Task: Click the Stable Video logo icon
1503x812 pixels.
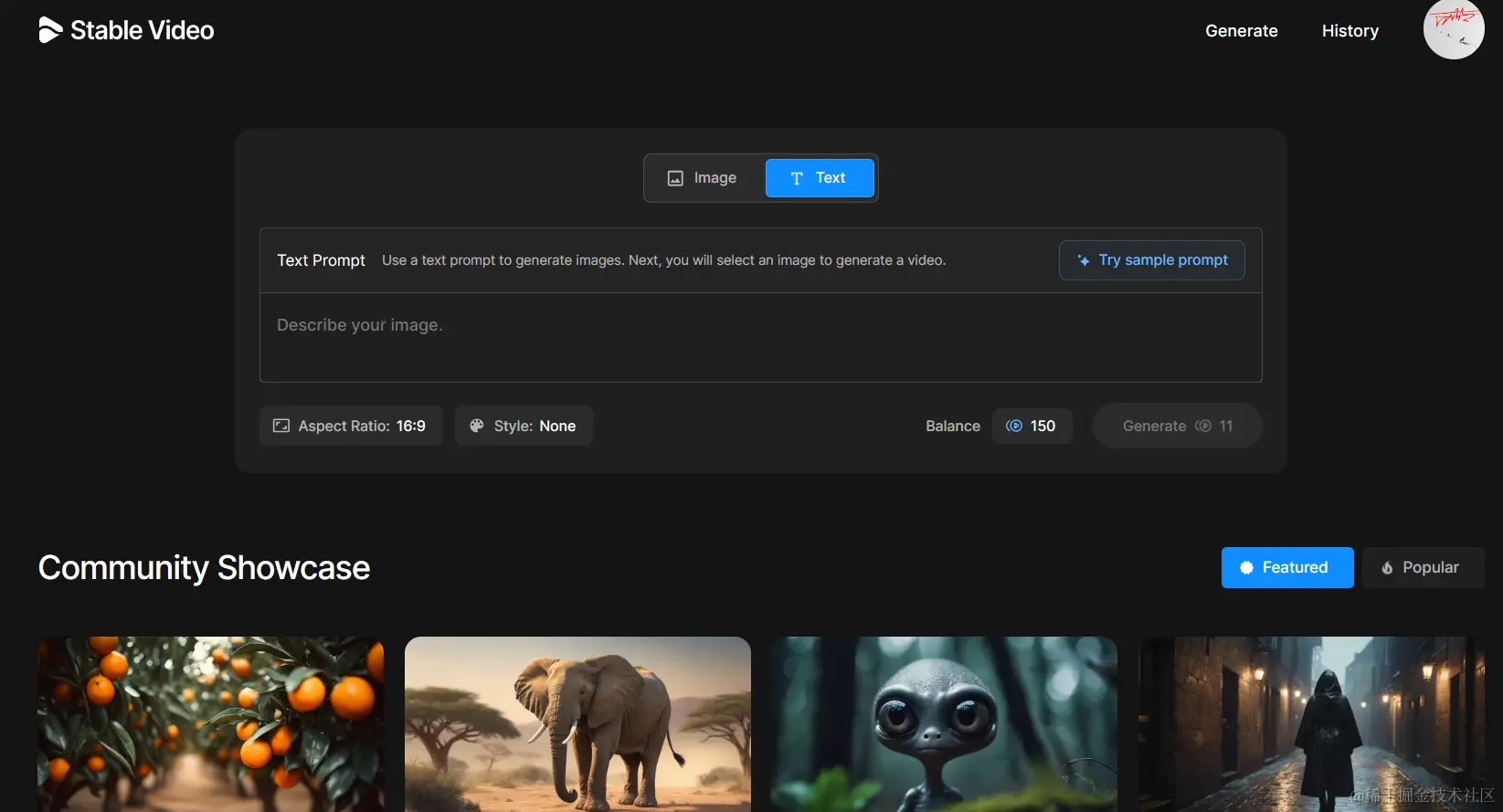Action: pos(50,30)
